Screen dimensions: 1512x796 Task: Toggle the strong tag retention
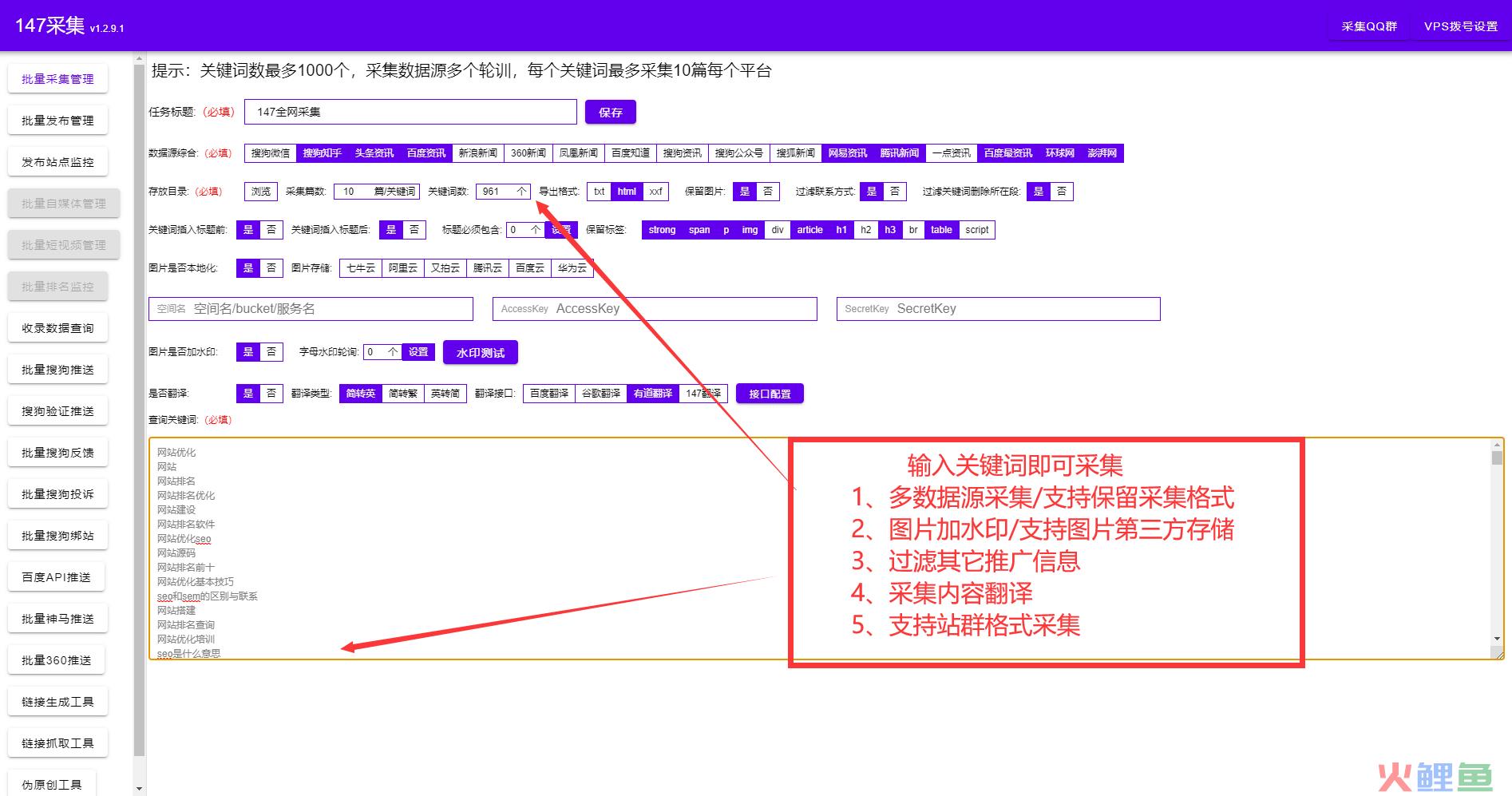coord(662,230)
